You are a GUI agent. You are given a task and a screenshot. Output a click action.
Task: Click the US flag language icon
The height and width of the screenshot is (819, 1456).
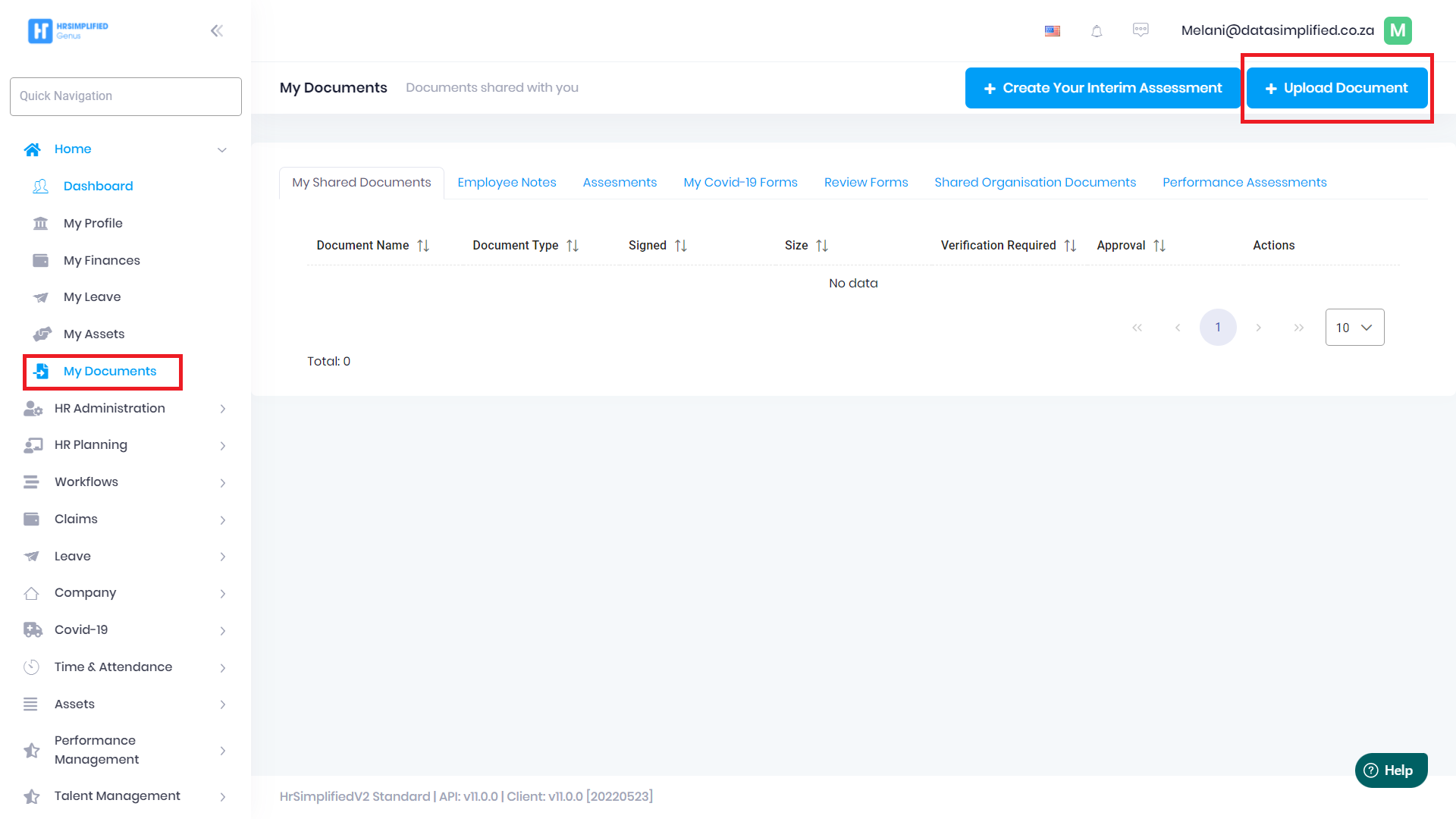click(x=1053, y=31)
